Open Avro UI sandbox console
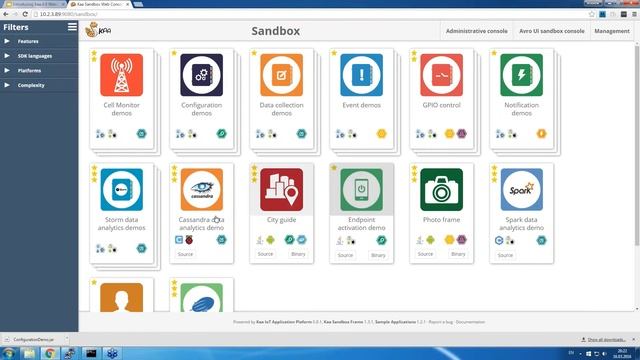 tap(551, 31)
